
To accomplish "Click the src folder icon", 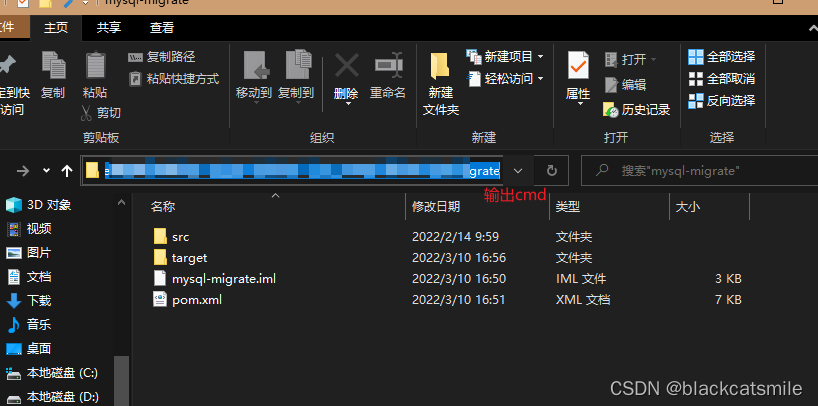I will [x=160, y=236].
